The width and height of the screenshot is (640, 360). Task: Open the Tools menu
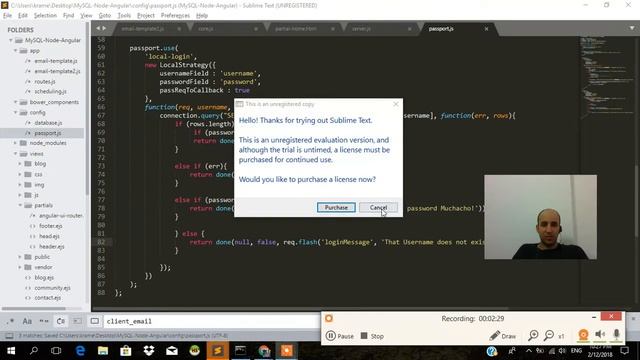[124, 16]
